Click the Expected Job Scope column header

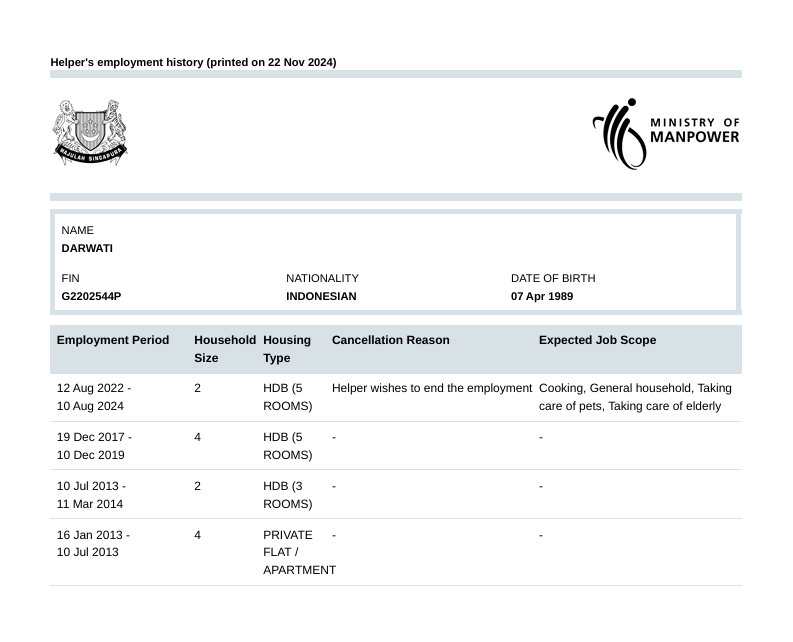tap(597, 340)
